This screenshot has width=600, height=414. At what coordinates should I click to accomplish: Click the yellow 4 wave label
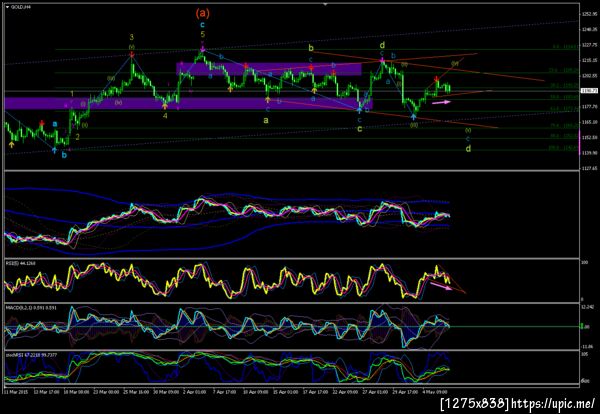(165, 115)
